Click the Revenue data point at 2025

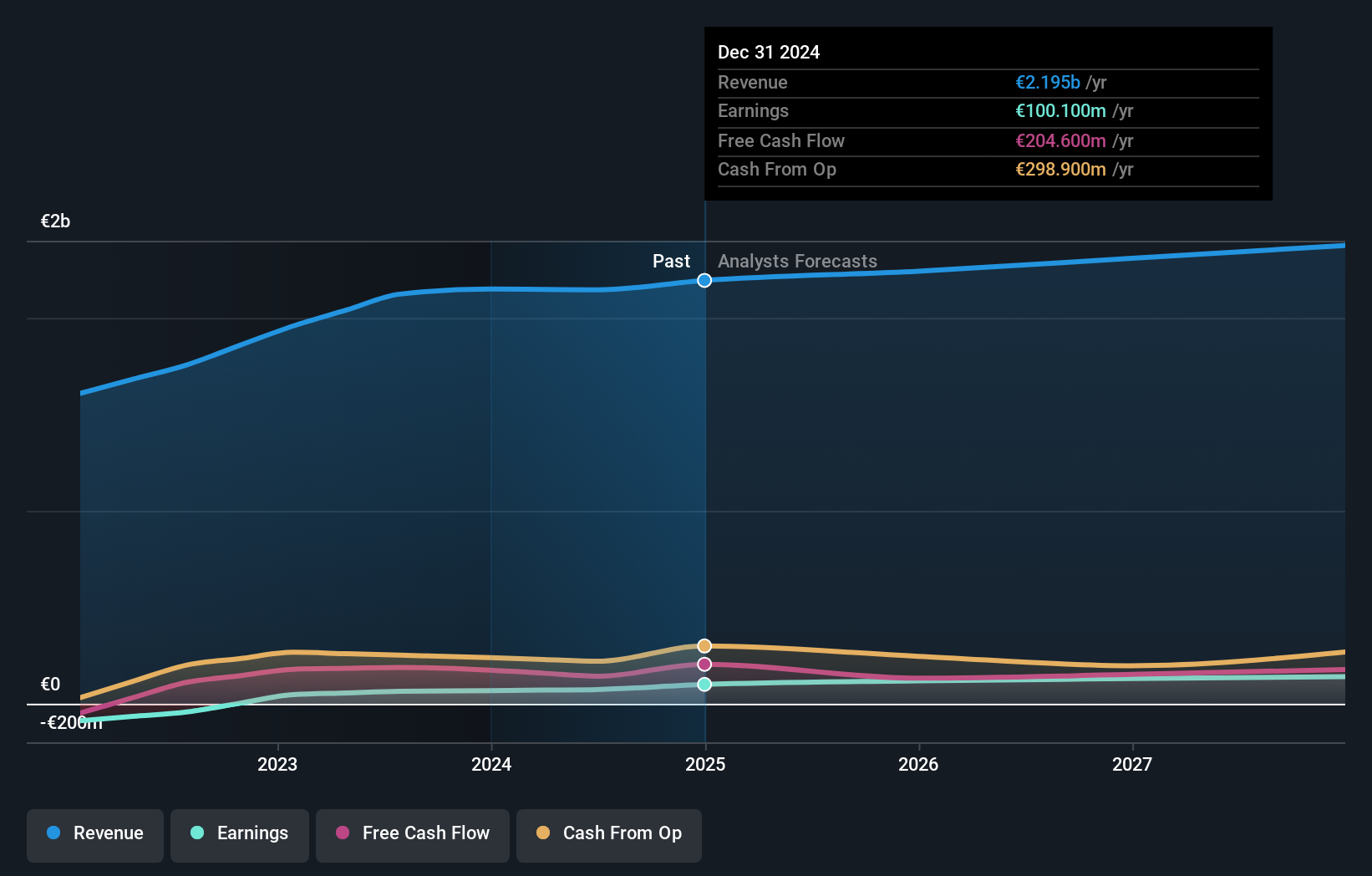(704, 280)
